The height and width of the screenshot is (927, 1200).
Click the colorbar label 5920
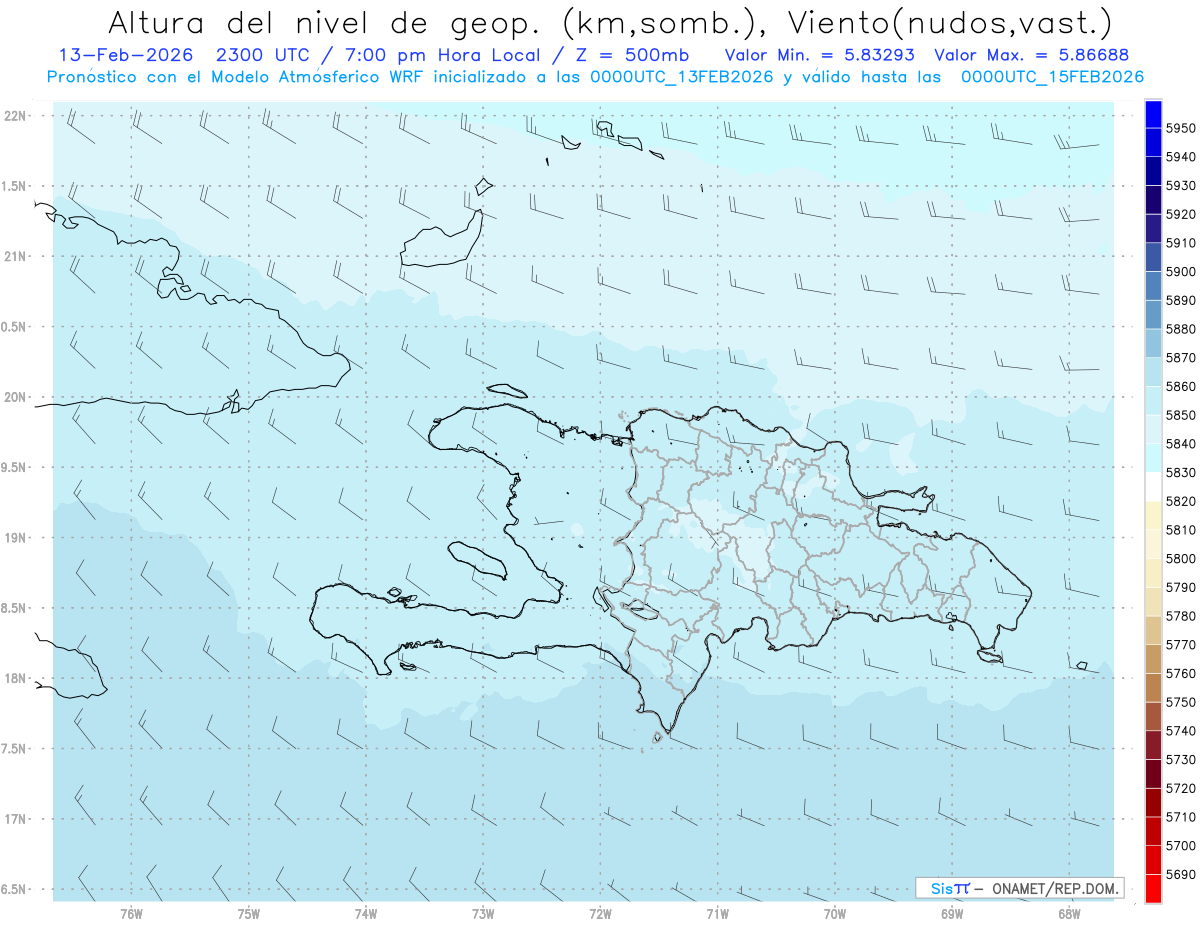[1181, 215]
